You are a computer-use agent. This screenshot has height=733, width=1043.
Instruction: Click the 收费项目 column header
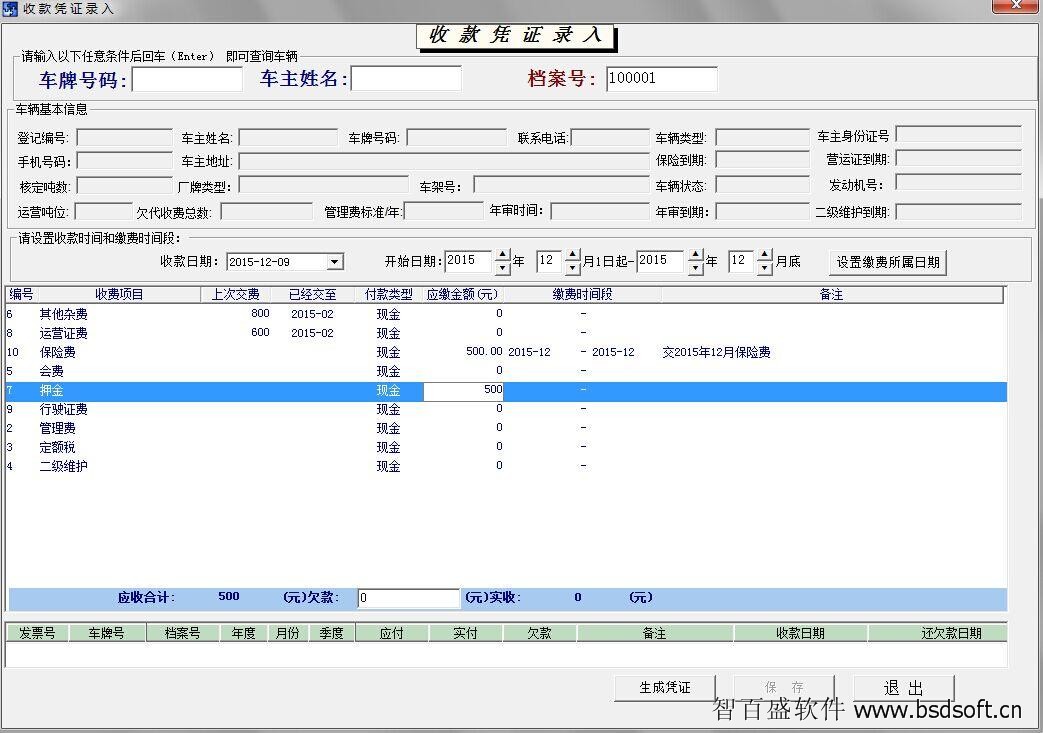coord(119,295)
